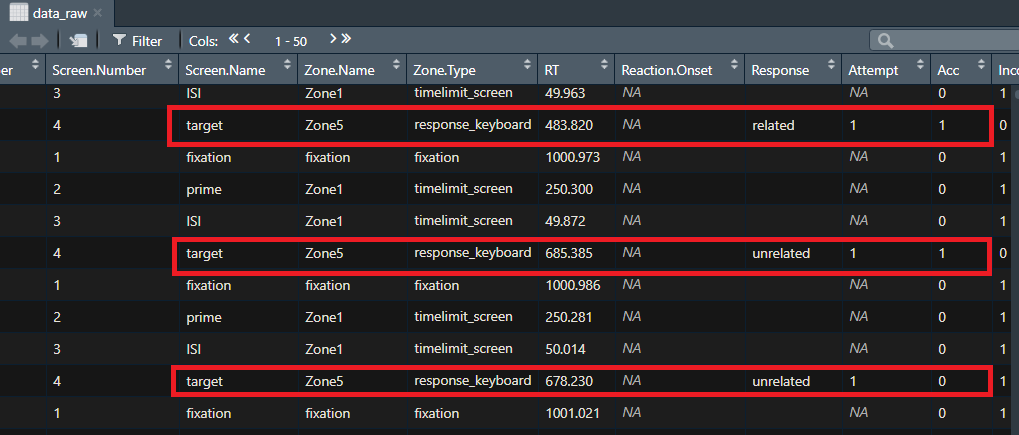Close the data_raw tab

pyautogui.click(x=97, y=12)
